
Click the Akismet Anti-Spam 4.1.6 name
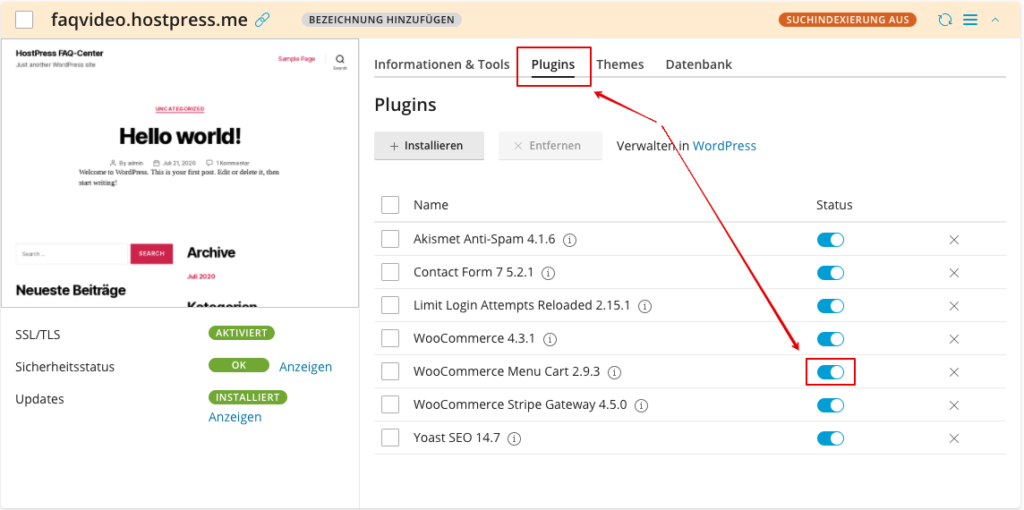484,239
